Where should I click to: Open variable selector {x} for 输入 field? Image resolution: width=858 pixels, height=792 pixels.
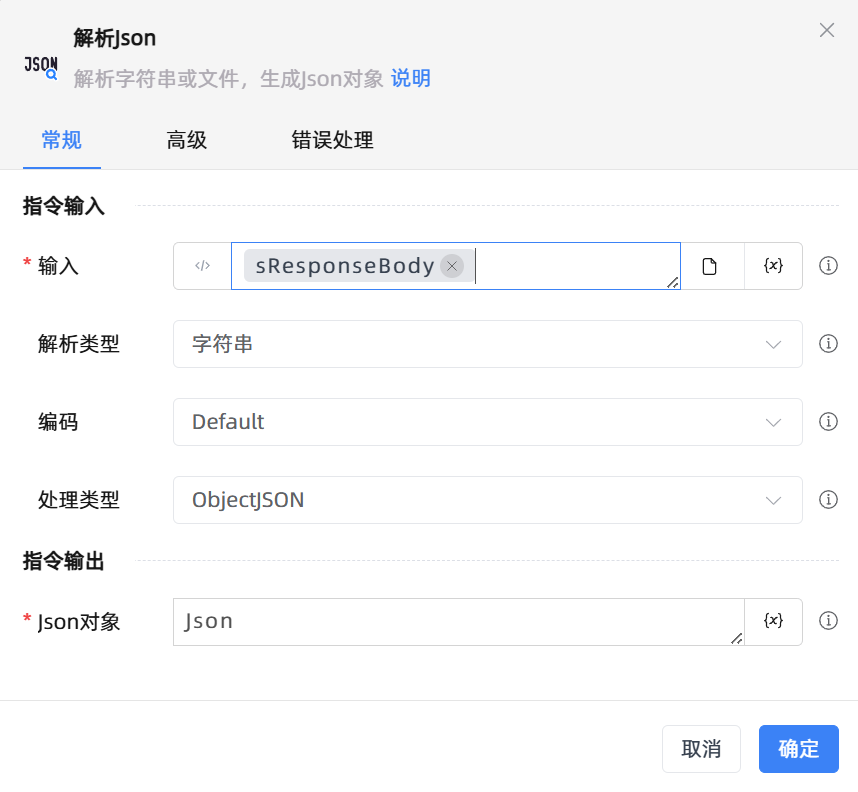773,266
